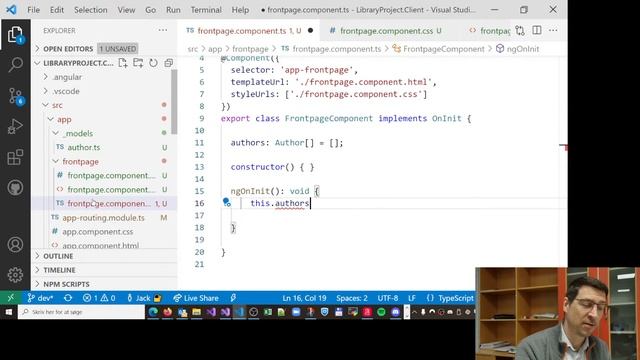640x360 pixels.
Task: Click dev* branch in status bar
Action: pos(40,298)
